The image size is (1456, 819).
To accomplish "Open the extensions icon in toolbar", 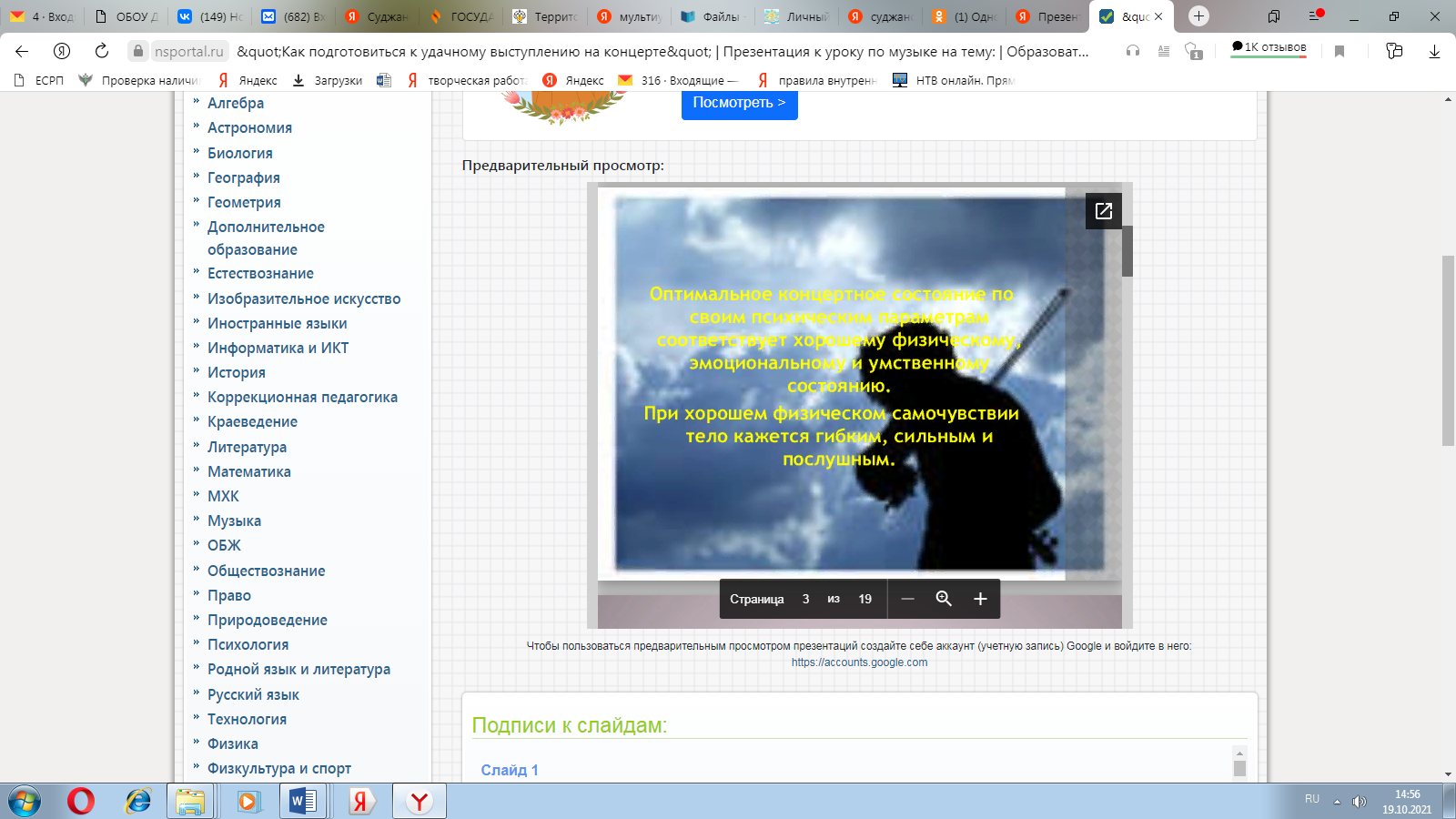I will pyautogui.click(x=1394, y=51).
